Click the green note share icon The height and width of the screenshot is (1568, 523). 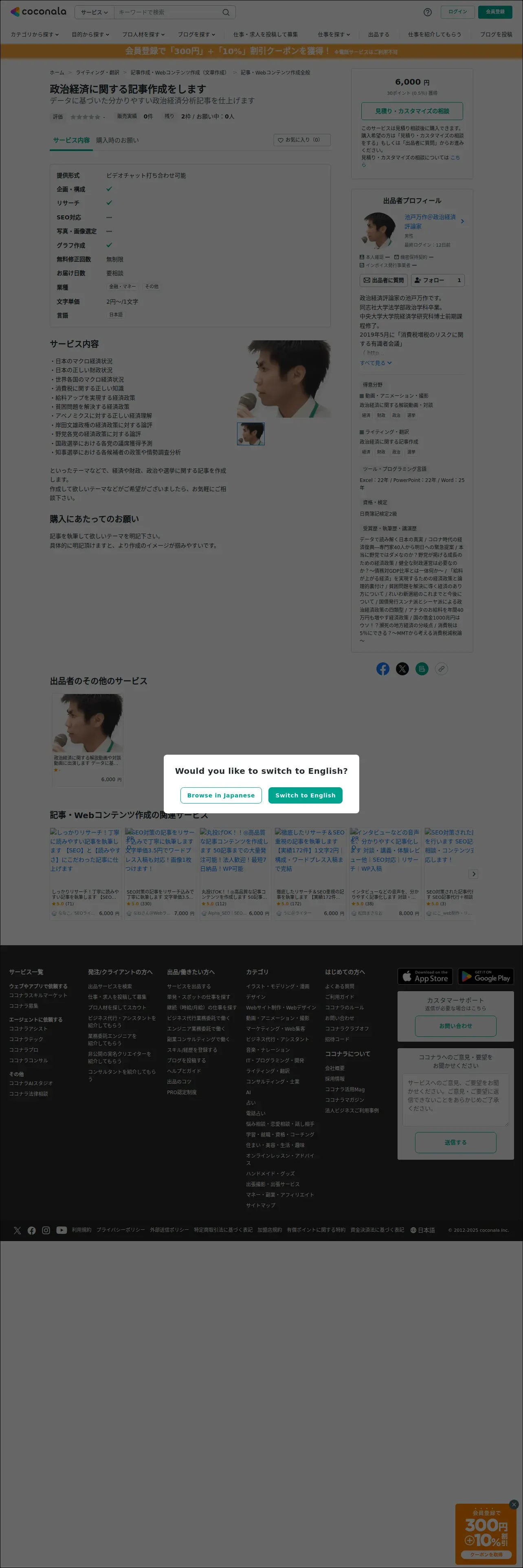pyautogui.click(x=422, y=669)
